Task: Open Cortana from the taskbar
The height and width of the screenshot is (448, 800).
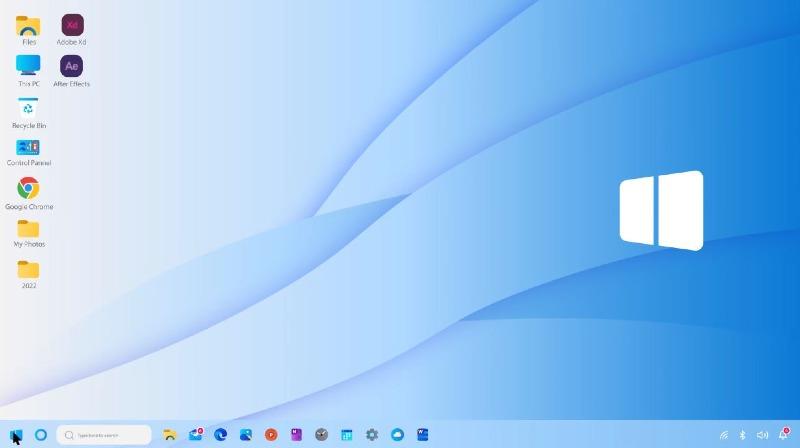Action: pyautogui.click(x=41, y=435)
